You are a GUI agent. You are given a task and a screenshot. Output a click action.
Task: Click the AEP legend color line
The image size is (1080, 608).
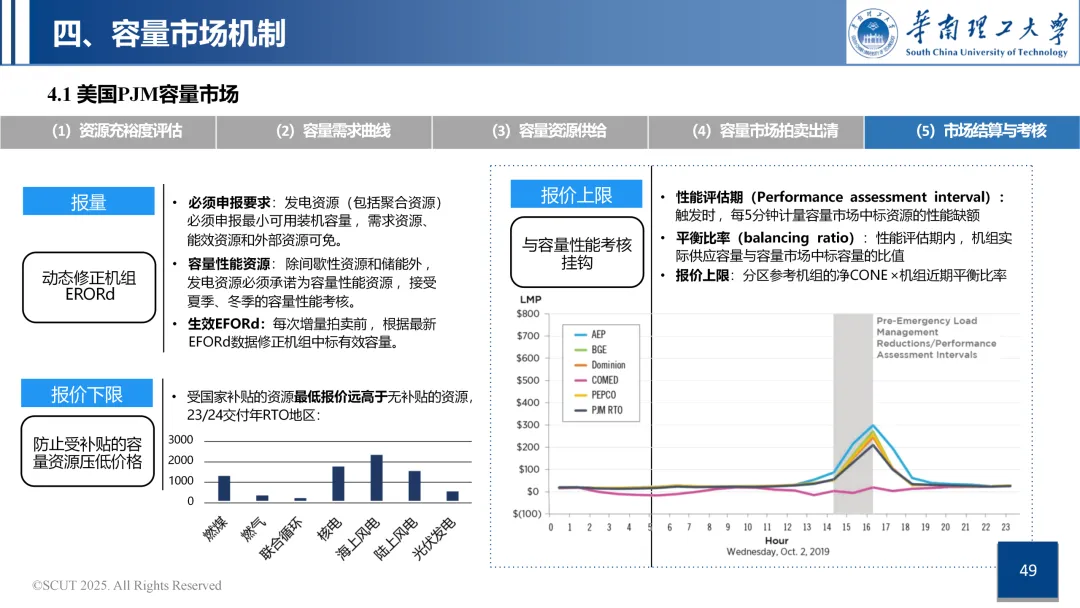tap(581, 335)
